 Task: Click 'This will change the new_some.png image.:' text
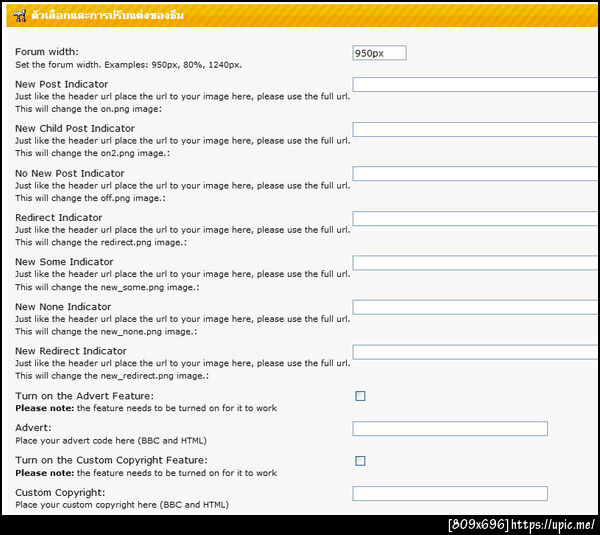tap(107, 287)
